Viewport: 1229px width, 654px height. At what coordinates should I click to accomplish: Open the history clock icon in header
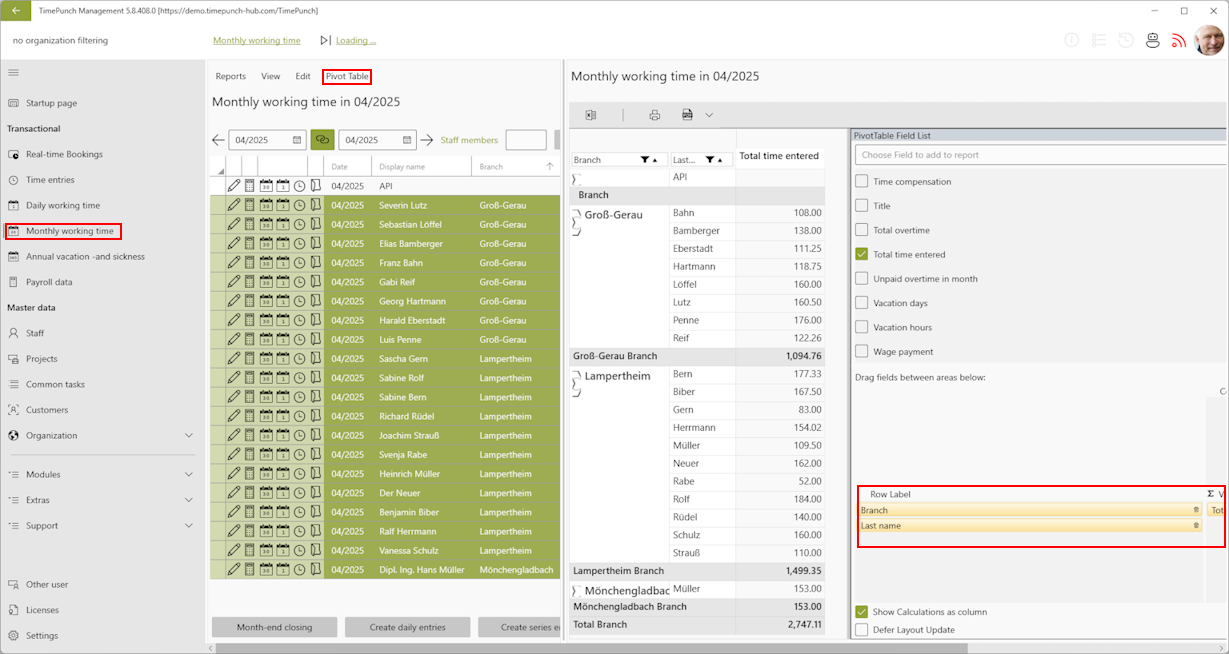click(x=1126, y=40)
